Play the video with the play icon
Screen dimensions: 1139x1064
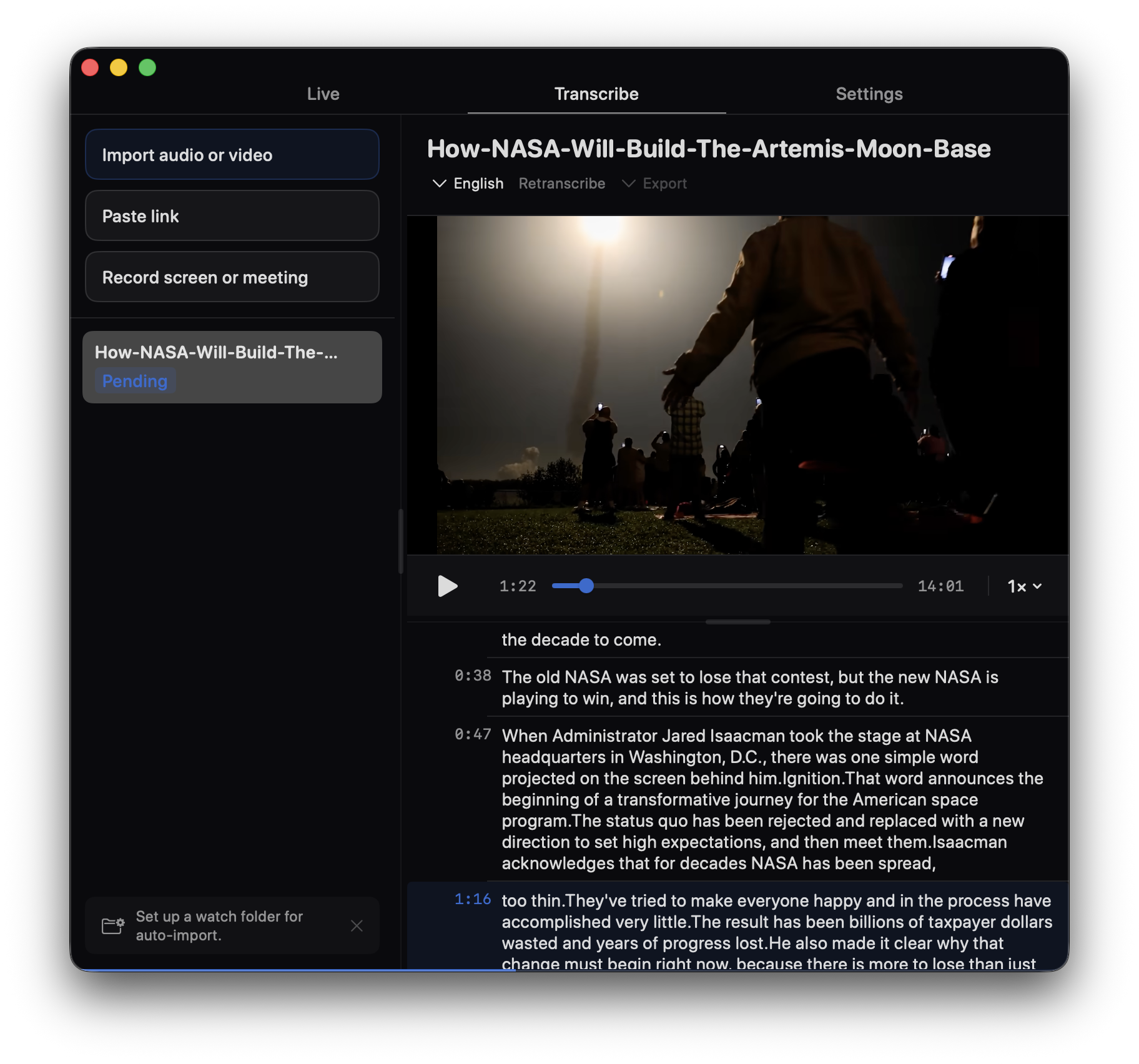coord(448,586)
